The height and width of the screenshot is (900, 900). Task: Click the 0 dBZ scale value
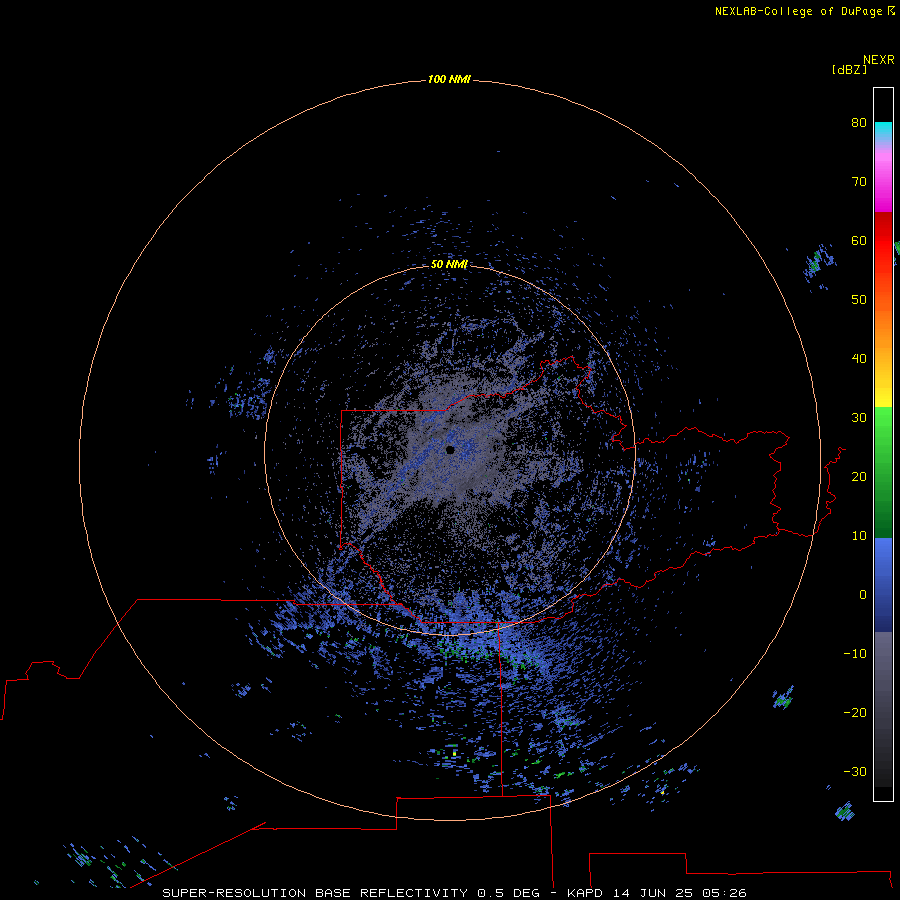[863, 595]
